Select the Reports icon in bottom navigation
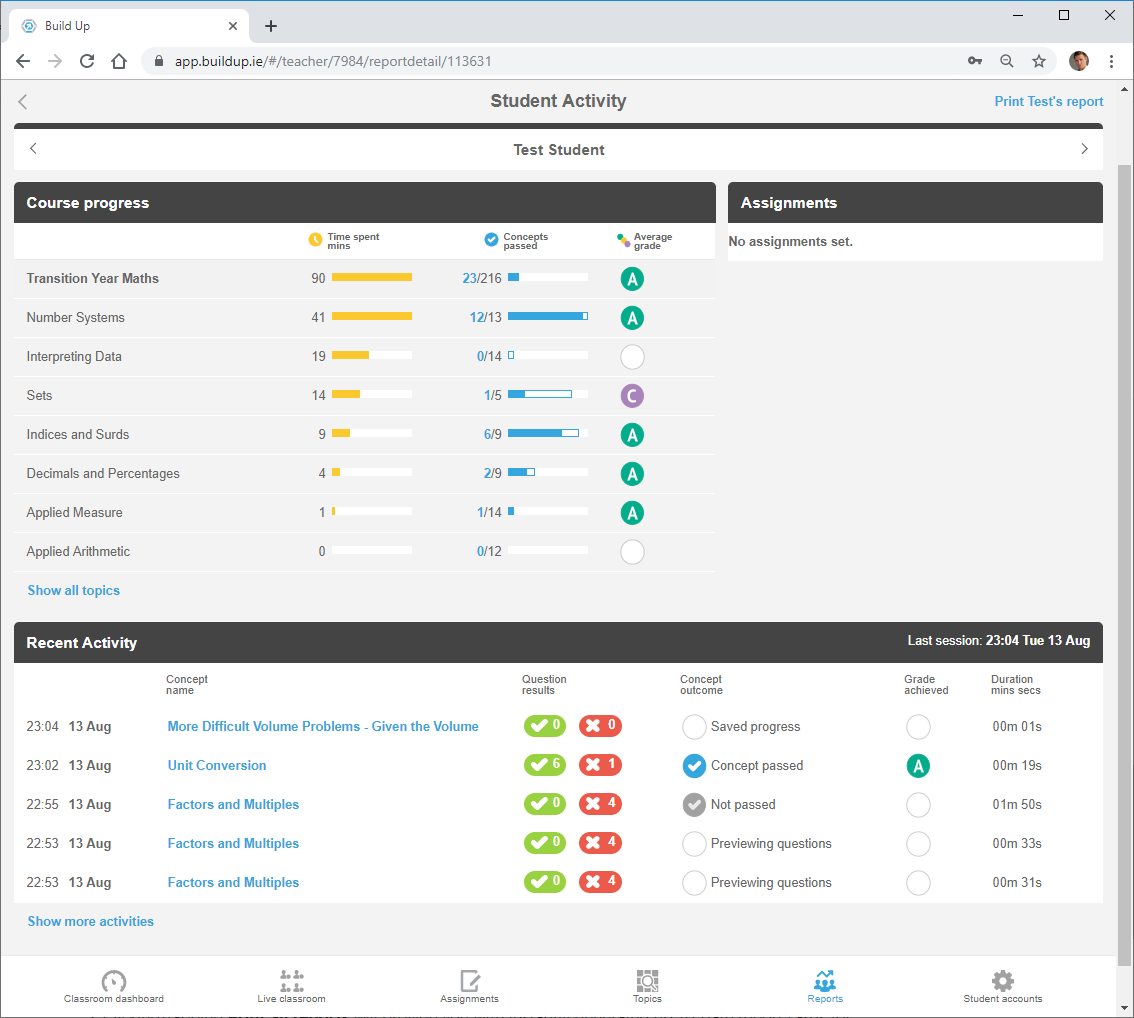 [x=825, y=981]
